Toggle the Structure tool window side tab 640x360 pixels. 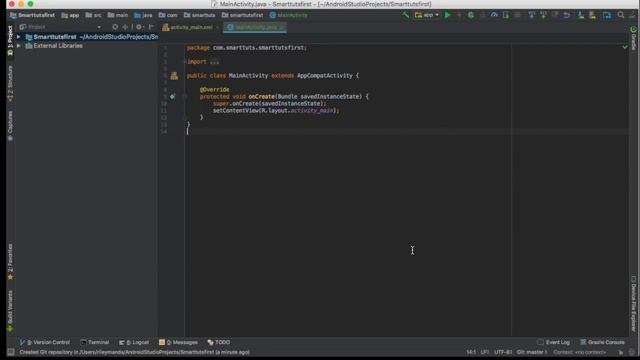point(10,83)
